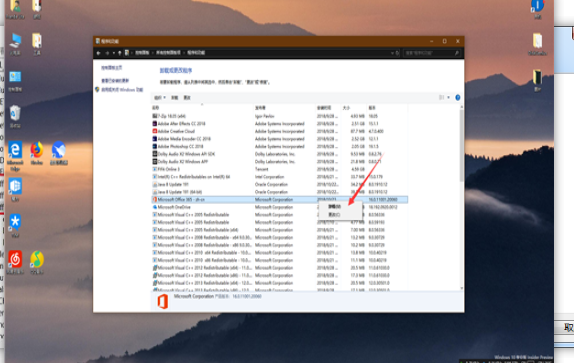Click the Microsoft OneDrive cloud icon
The width and height of the screenshot is (574, 363).
(x=154, y=207)
